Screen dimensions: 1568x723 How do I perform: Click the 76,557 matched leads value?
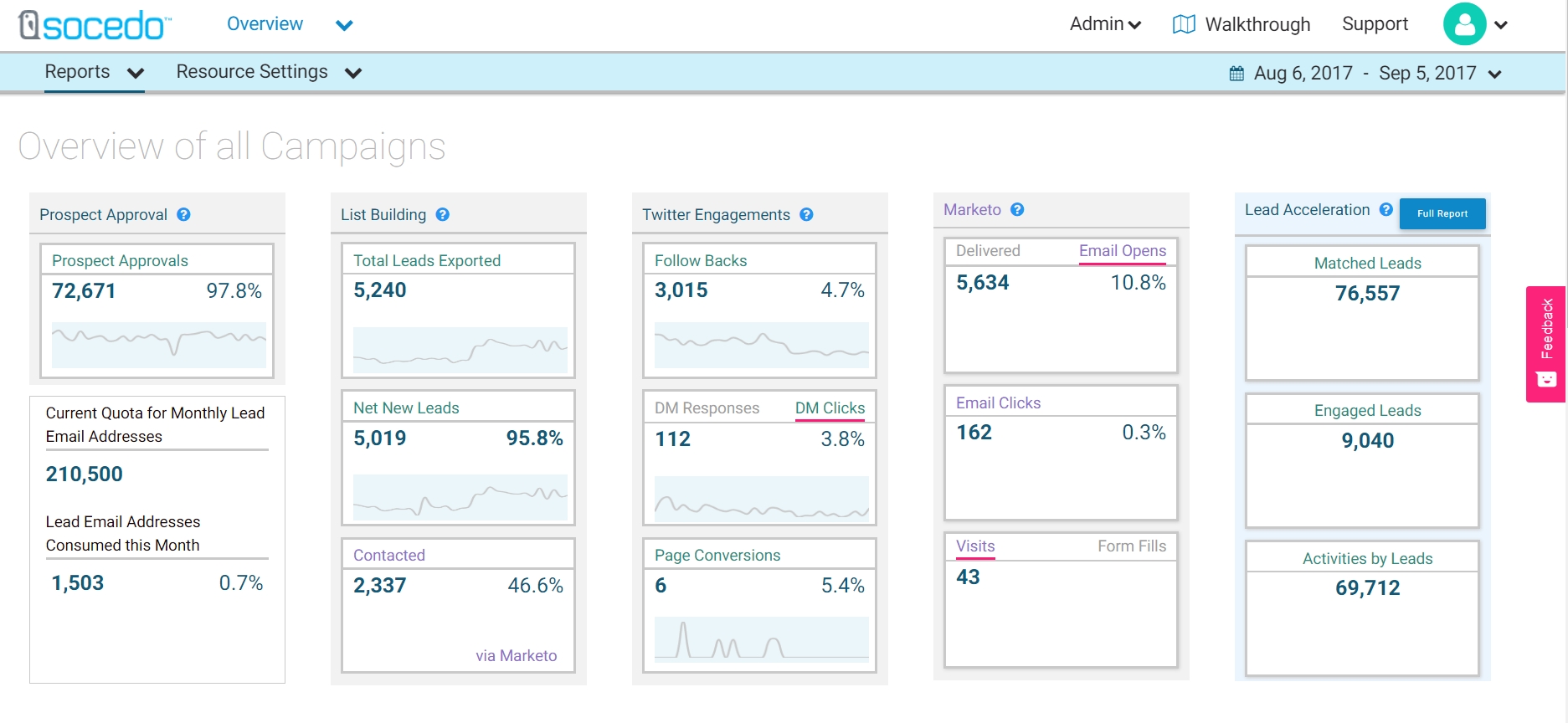pyautogui.click(x=1368, y=294)
